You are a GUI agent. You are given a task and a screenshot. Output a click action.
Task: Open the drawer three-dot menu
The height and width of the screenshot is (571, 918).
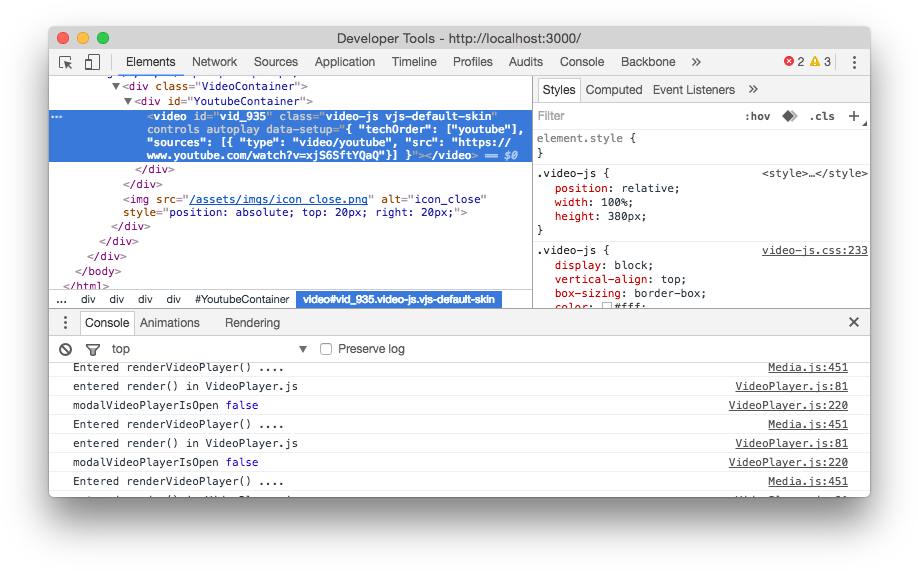(65, 323)
